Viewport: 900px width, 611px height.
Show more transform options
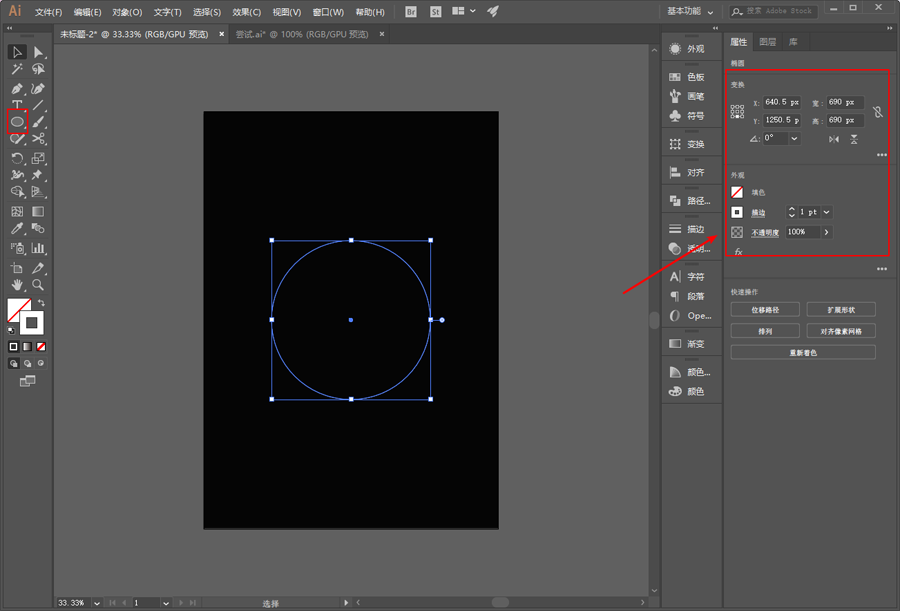point(882,155)
